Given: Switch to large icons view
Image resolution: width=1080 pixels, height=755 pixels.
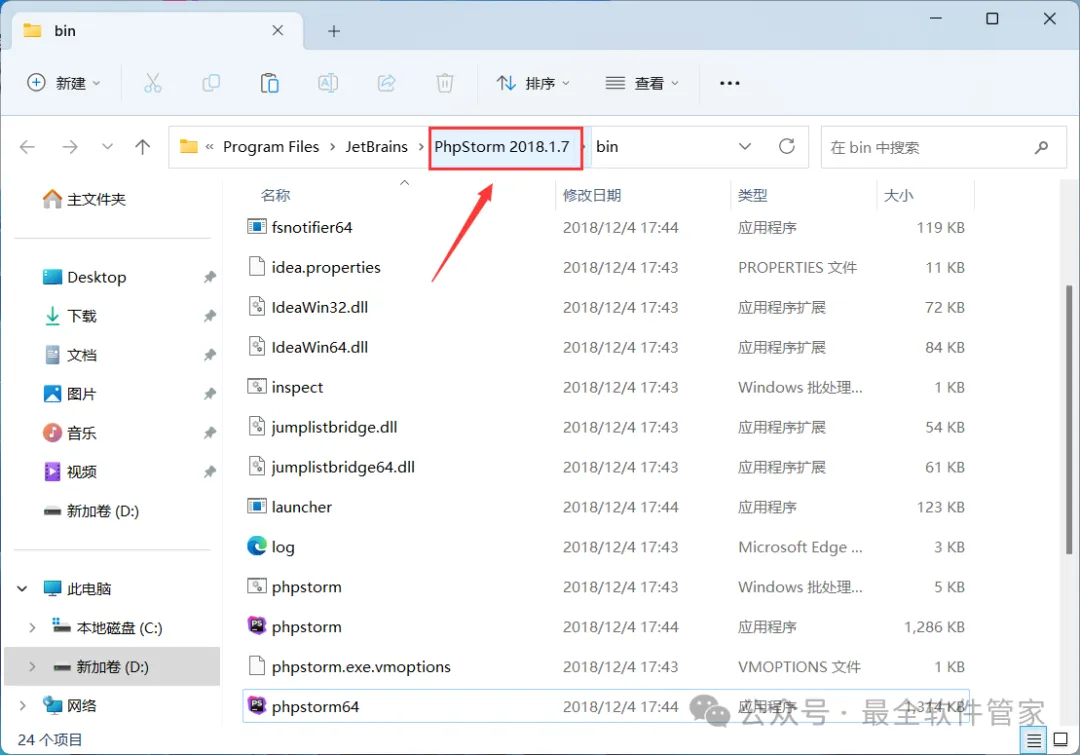Looking at the screenshot, I should coord(1061,740).
